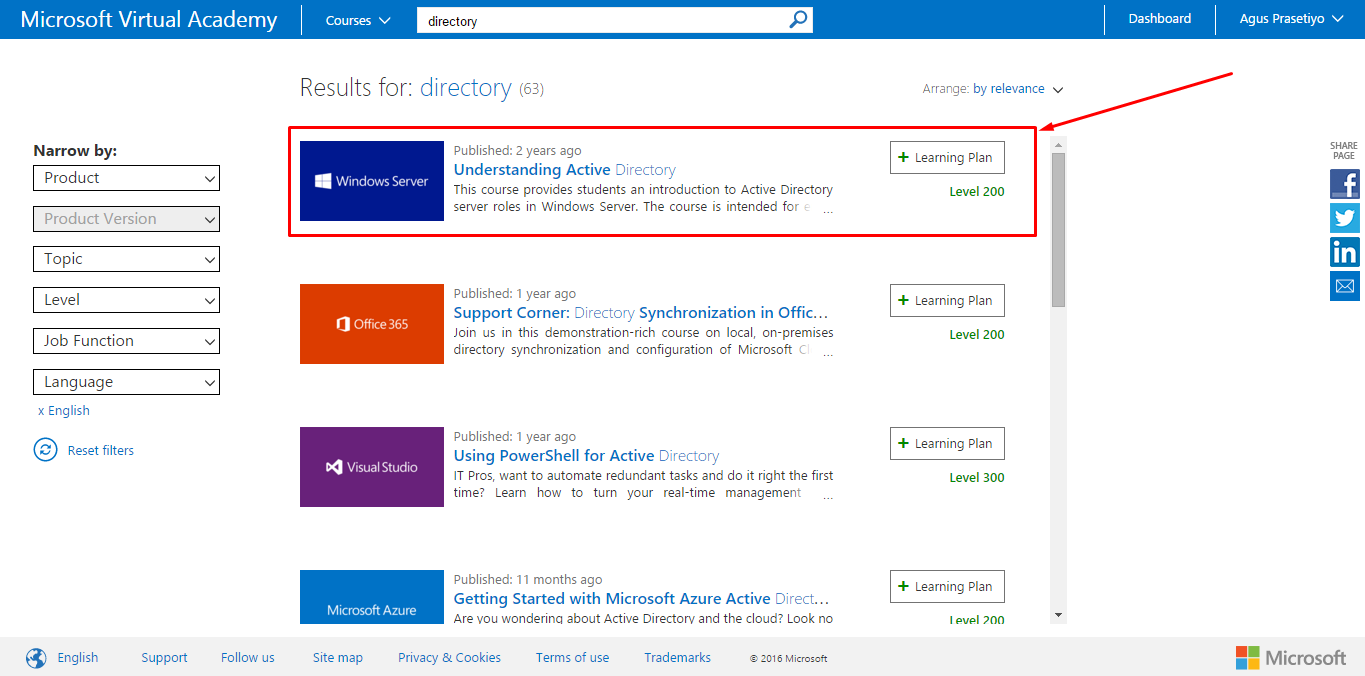The height and width of the screenshot is (676, 1365).
Task: Share page via email icon
Action: pyautogui.click(x=1345, y=286)
